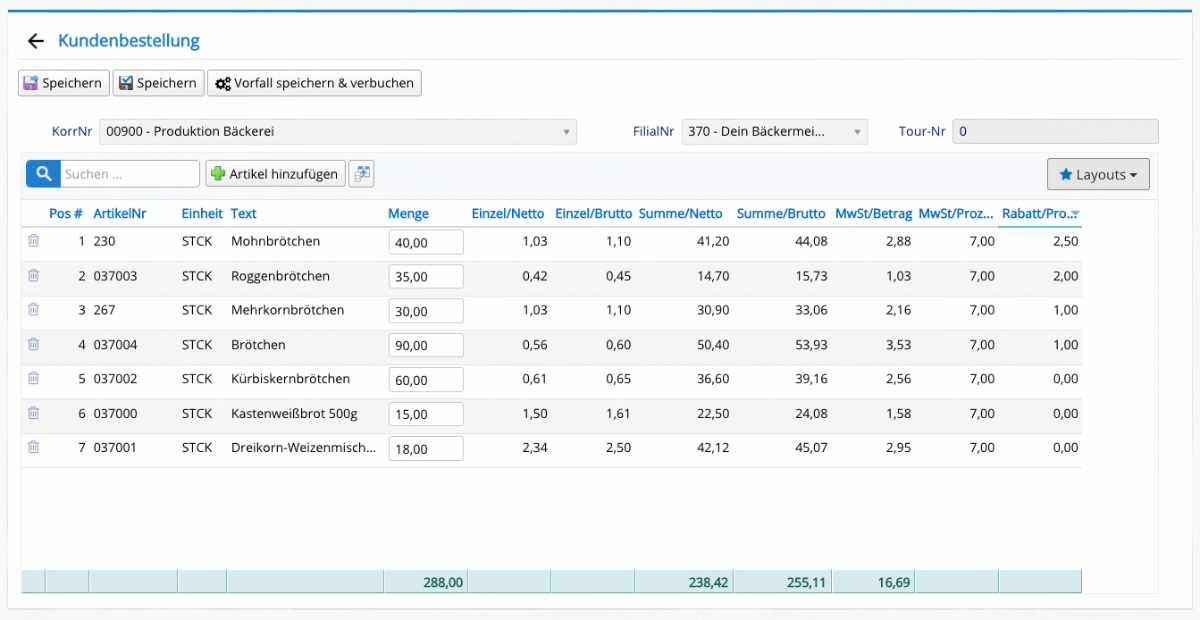Remove Mehrkornbrötchen using its trash icon
Screen dimensions: 1200x620
(x=33, y=310)
